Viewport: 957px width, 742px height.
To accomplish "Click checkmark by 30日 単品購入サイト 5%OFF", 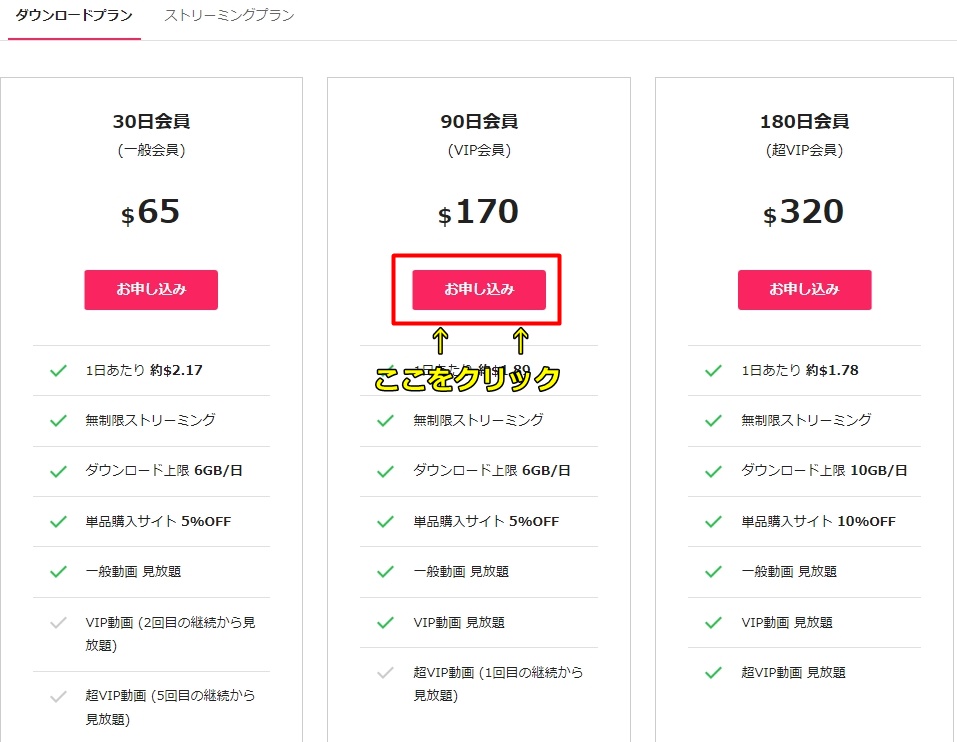I will coord(58,521).
